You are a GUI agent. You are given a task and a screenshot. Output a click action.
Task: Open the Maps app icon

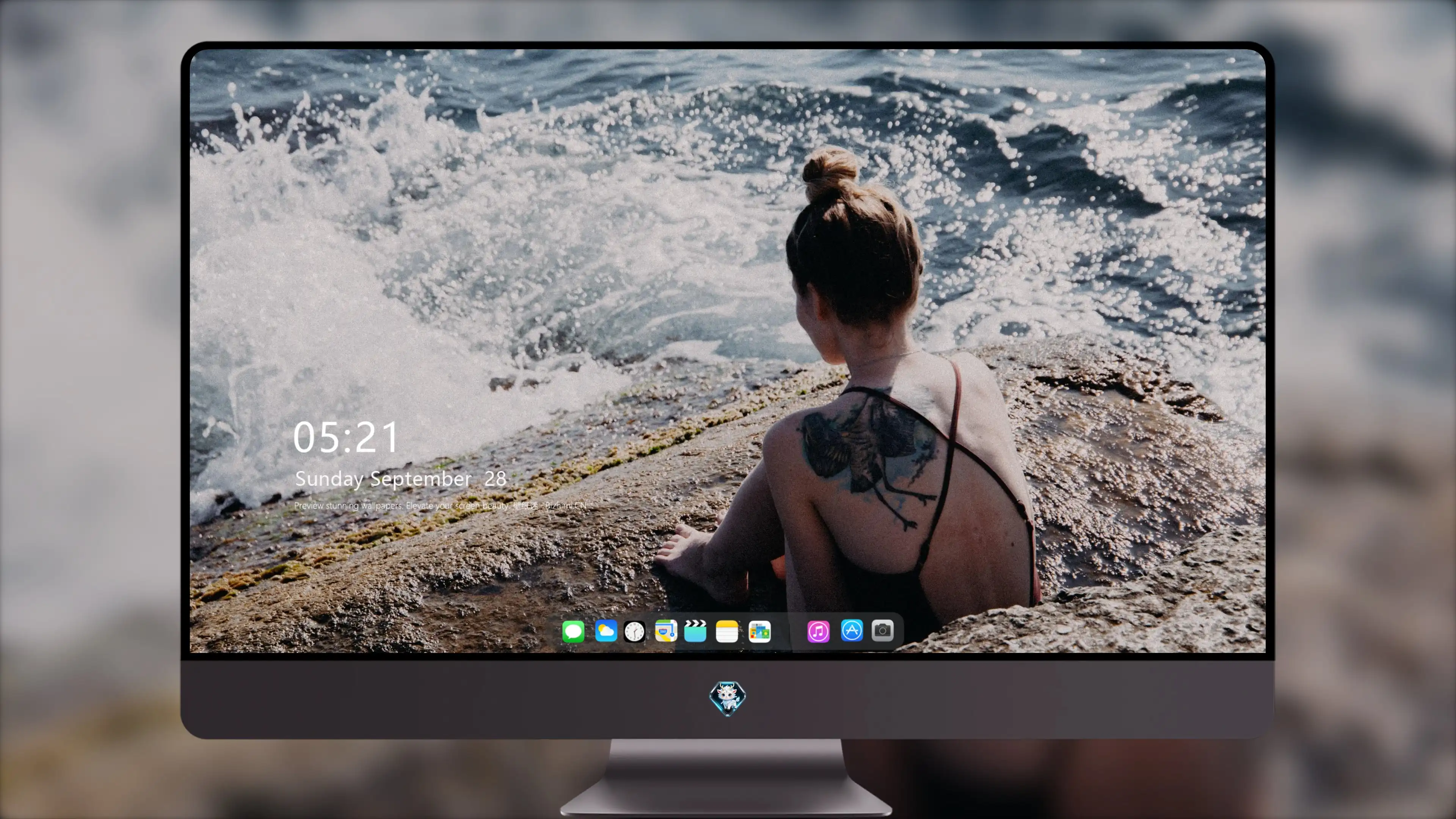pyautogui.click(x=666, y=631)
